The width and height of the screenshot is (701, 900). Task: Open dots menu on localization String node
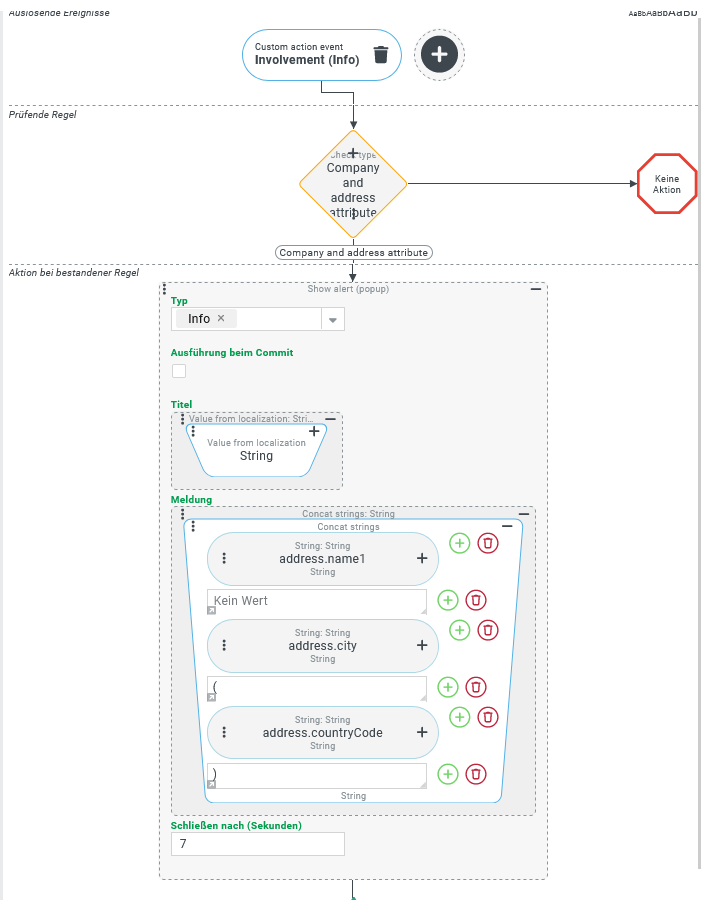[193, 430]
